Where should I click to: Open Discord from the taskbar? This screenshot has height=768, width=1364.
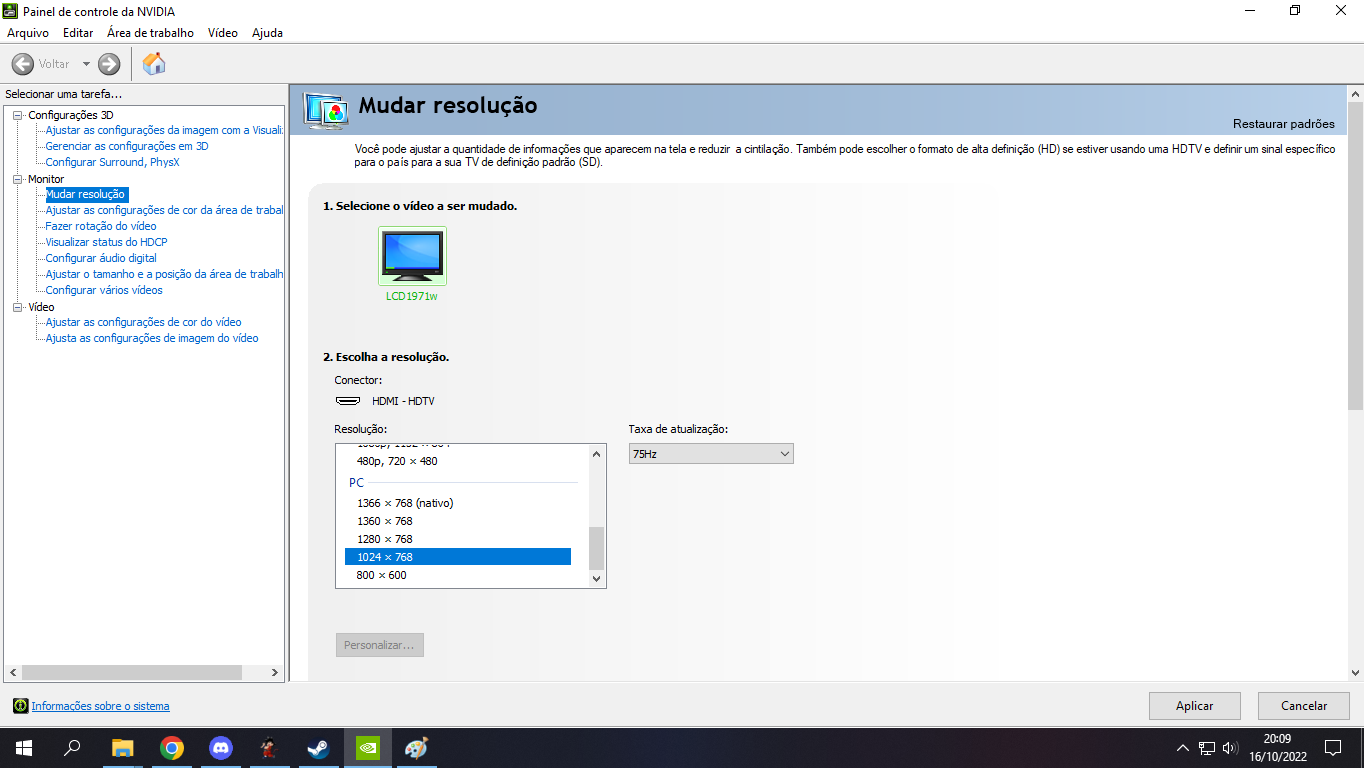click(x=221, y=747)
